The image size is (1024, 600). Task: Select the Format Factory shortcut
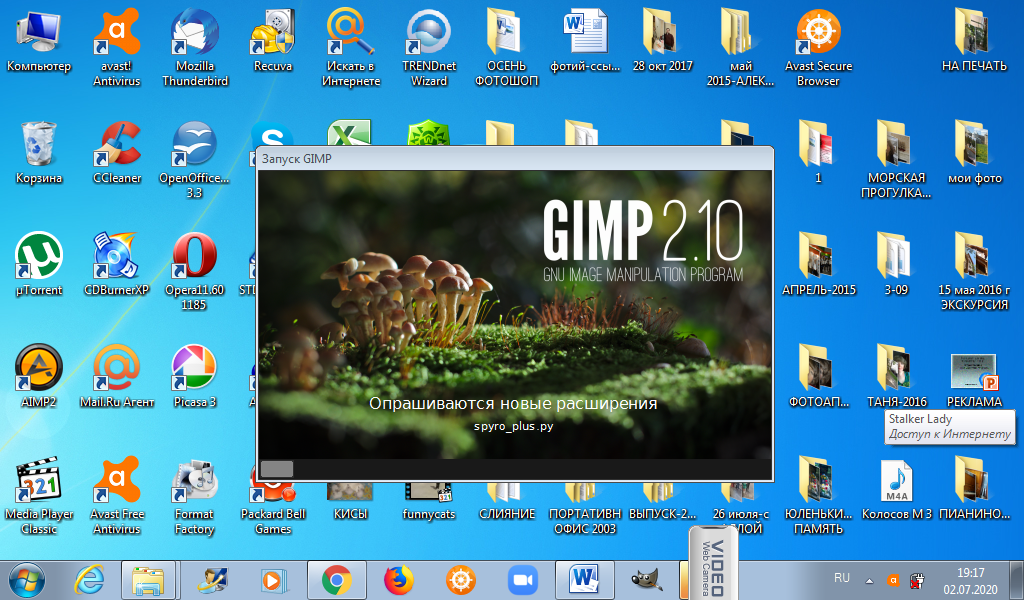pyautogui.click(x=195, y=496)
